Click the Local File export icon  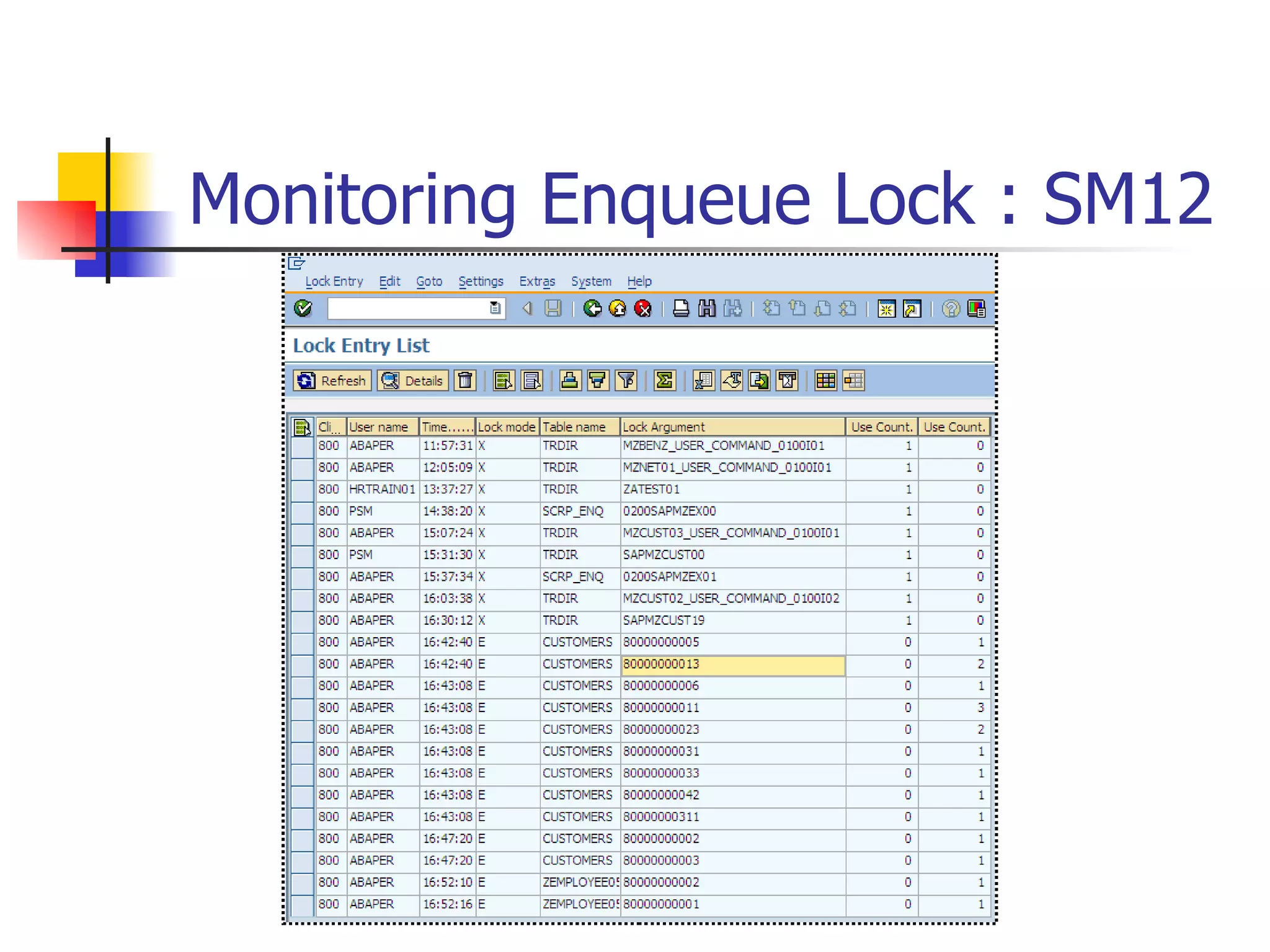[760, 381]
